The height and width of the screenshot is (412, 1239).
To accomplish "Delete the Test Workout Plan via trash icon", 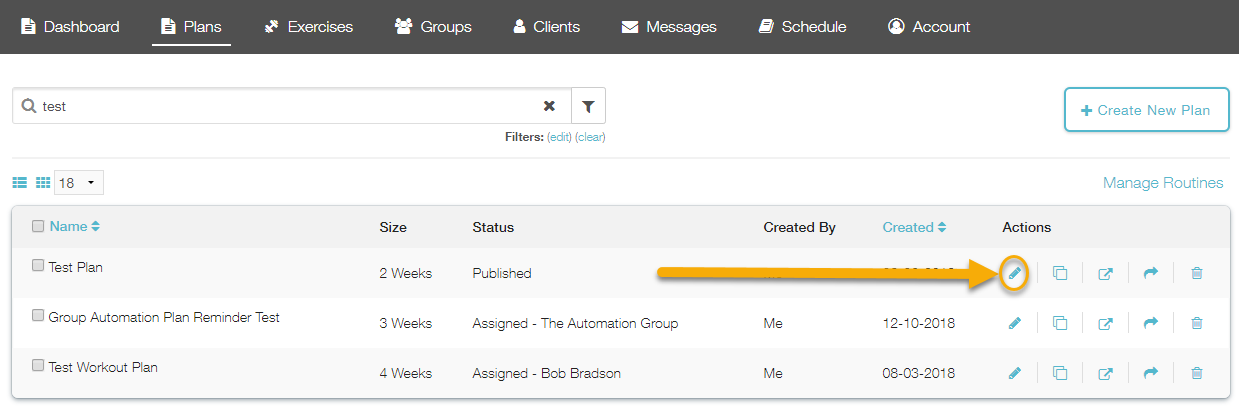I will [x=1196, y=373].
